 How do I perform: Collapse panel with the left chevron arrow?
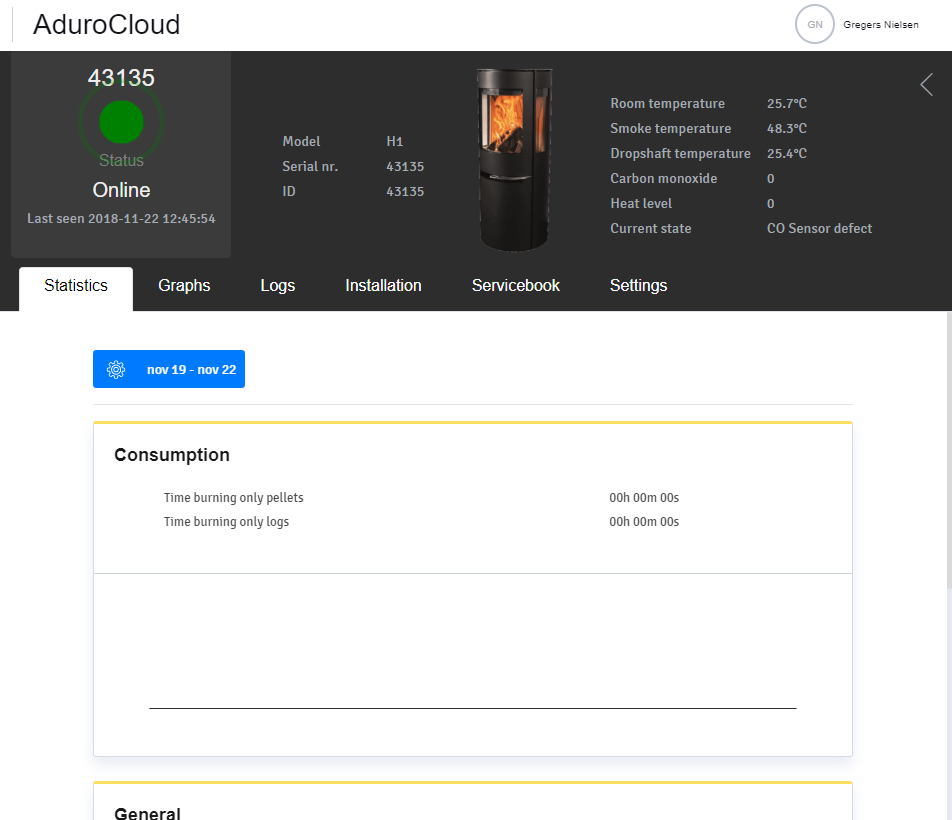tap(926, 85)
